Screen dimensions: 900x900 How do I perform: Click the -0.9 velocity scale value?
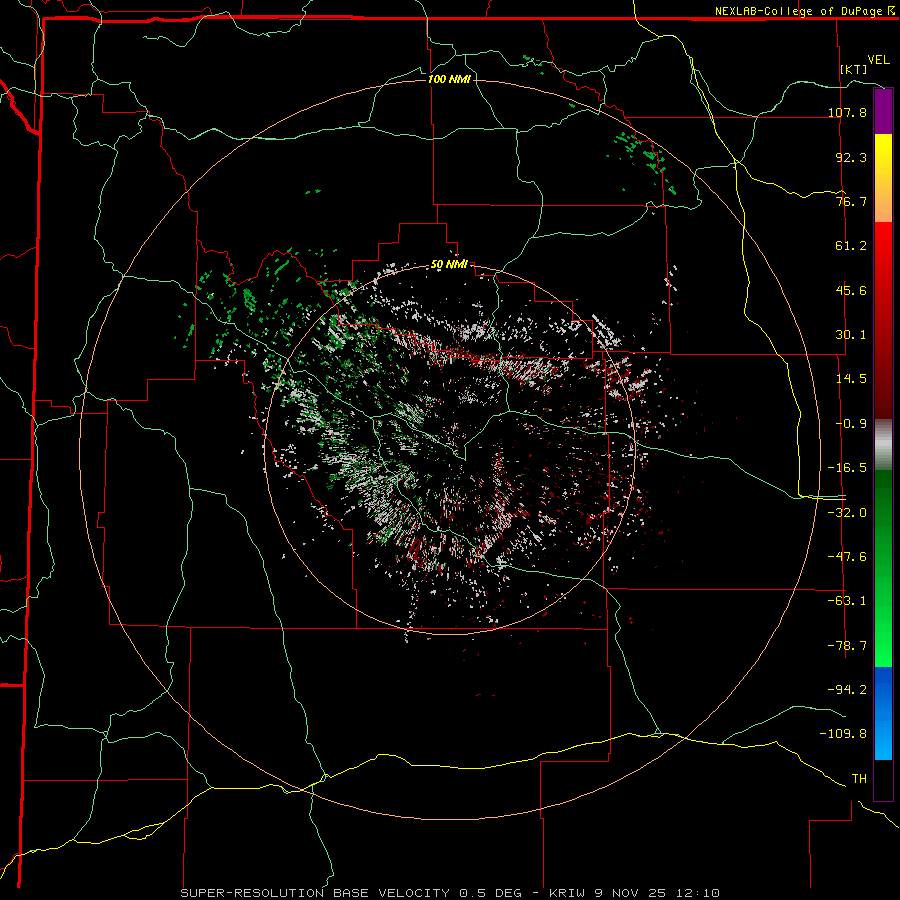(851, 424)
